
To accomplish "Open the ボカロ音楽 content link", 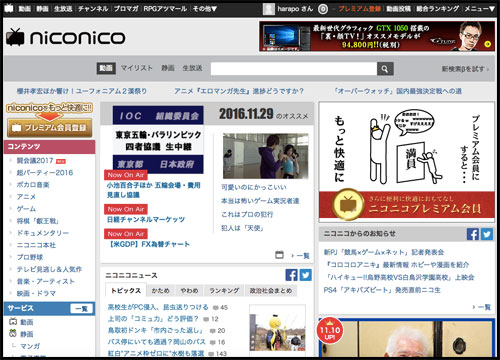I will pyautogui.click(x=33, y=185).
